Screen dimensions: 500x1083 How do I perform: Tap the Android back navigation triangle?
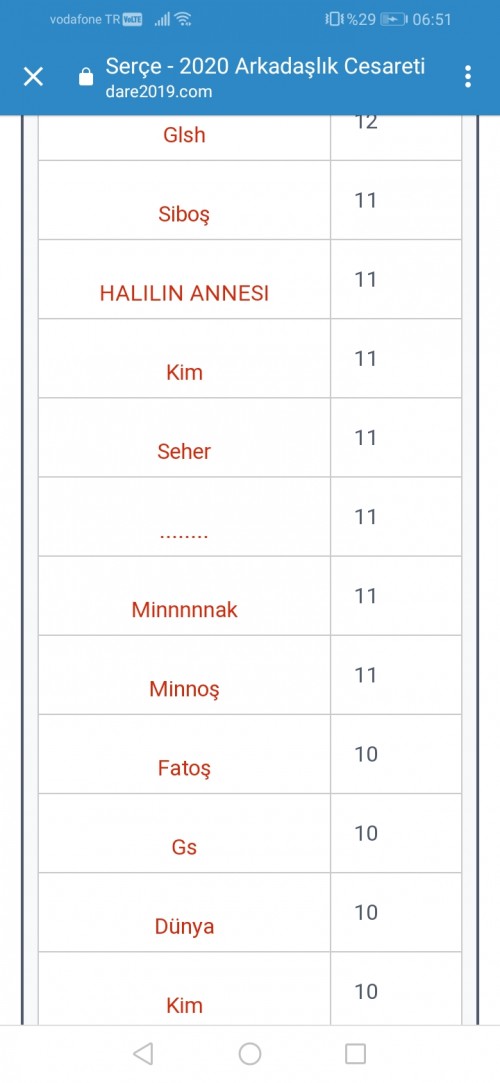coord(143,1053)
